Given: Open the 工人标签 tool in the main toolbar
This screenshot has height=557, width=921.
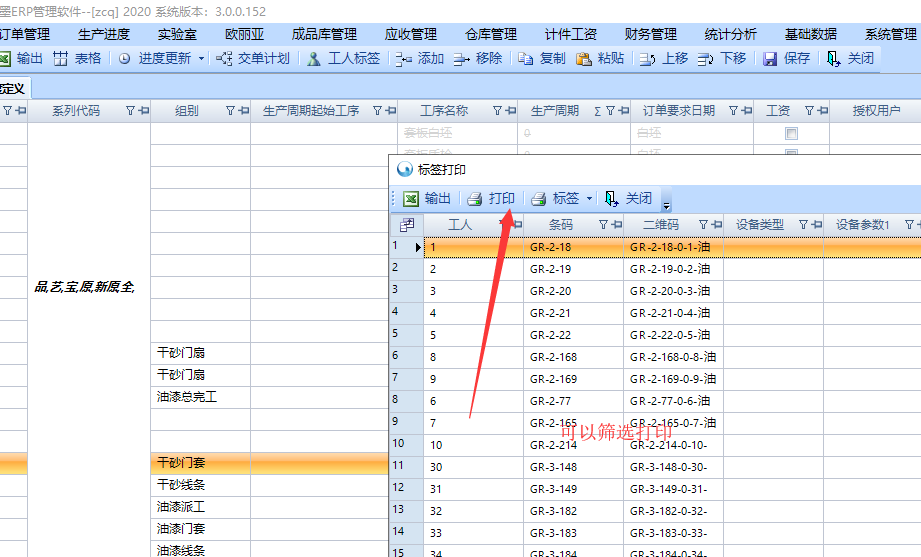Looking at the screenshot, I should [x=343, y=58].
